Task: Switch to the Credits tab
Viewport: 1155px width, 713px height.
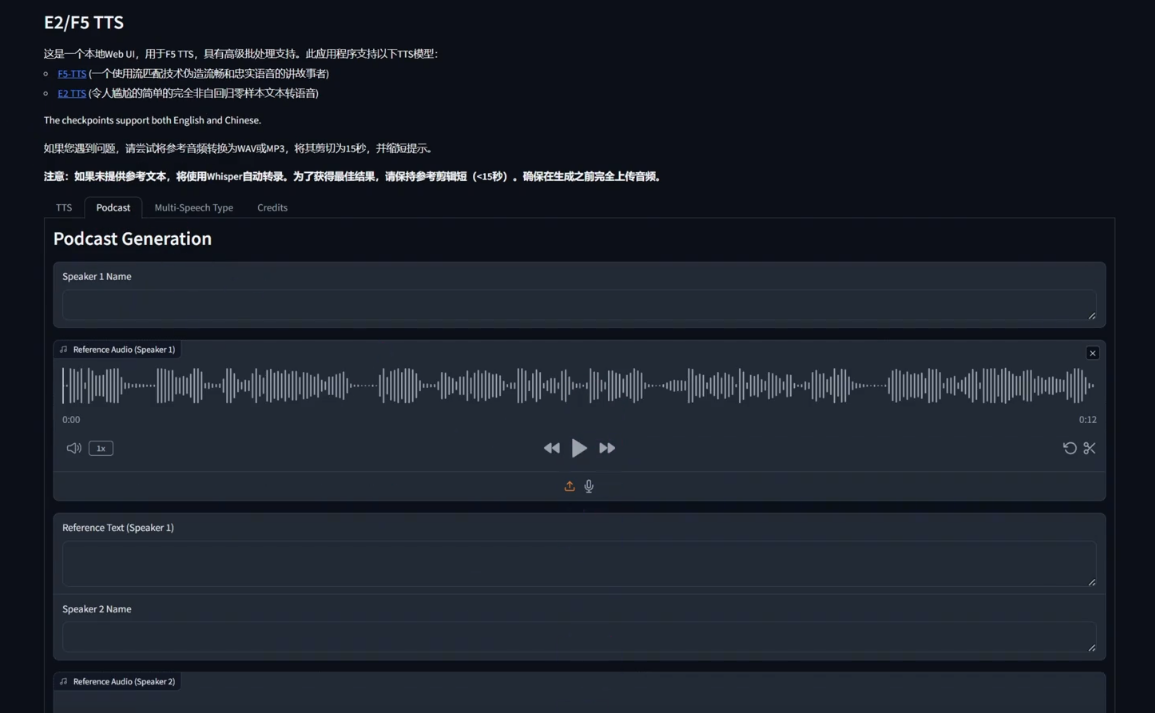Action: 271,207
